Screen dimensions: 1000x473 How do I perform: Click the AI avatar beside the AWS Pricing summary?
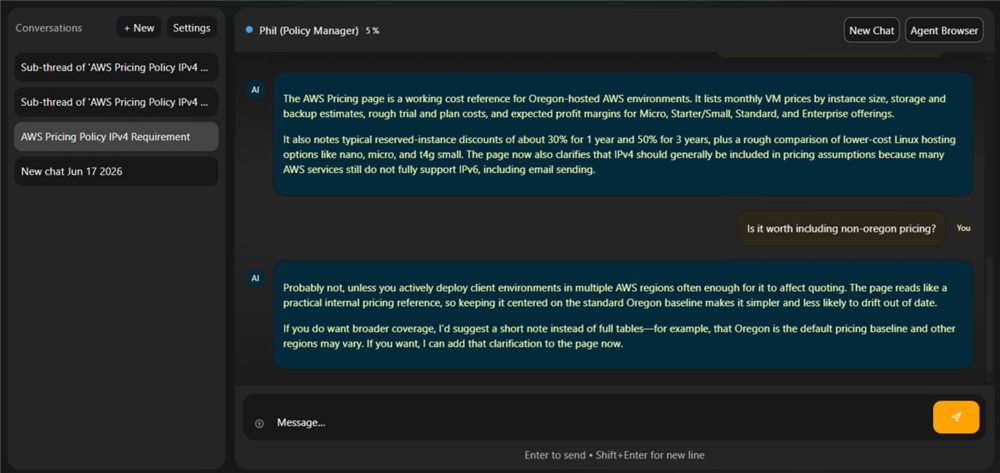(255, 90)
